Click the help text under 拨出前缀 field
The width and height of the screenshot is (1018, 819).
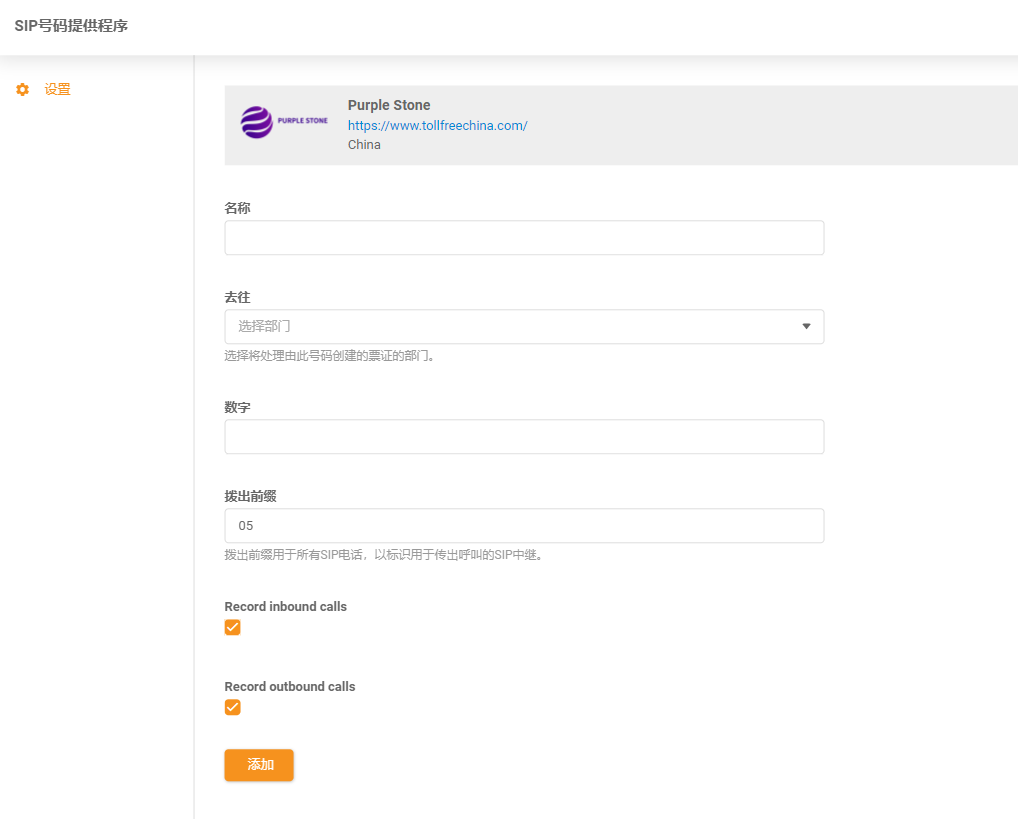click(383, 555)
